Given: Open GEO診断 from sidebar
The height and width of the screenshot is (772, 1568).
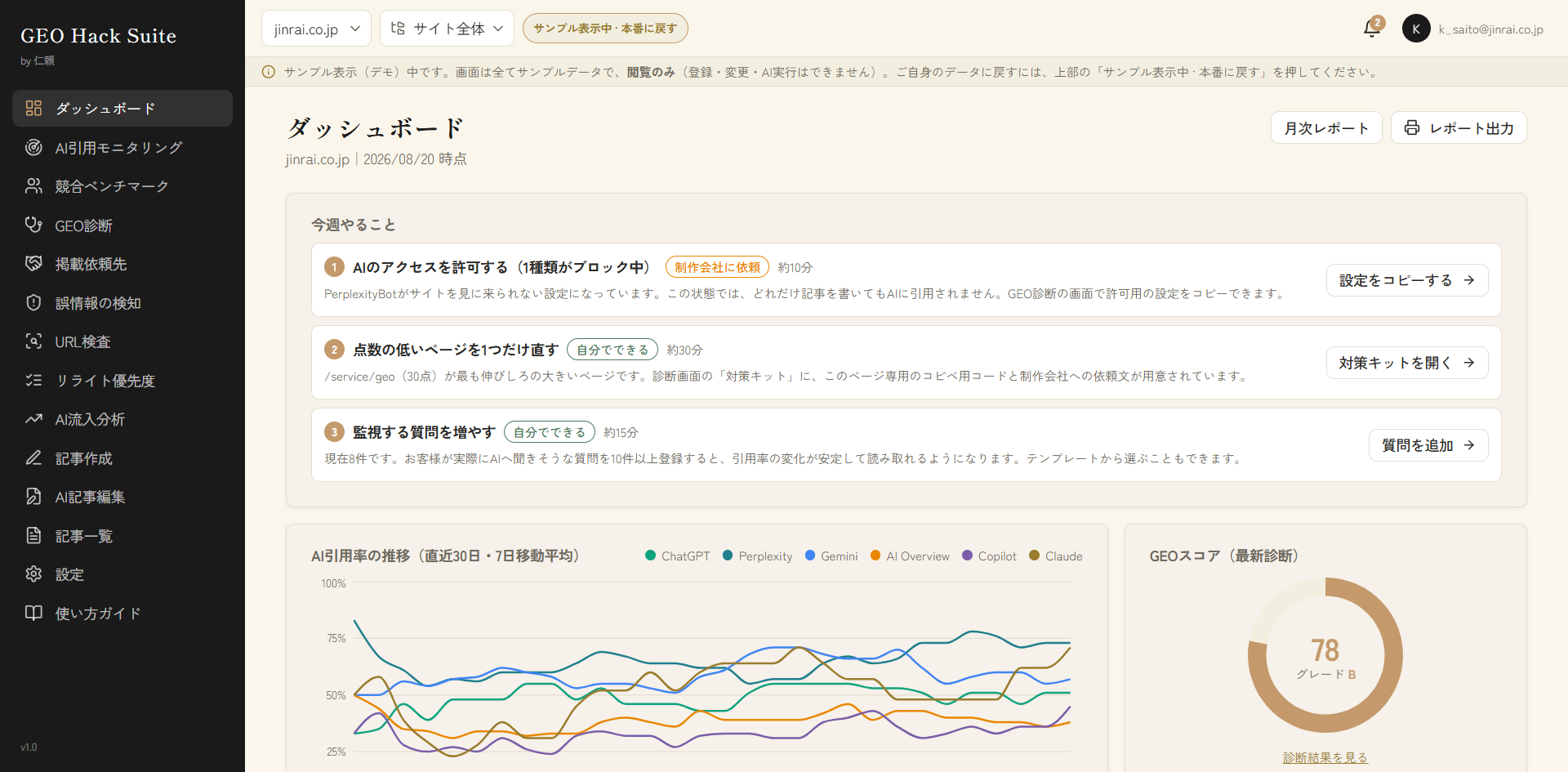Looking at the screenshot, I should point(122,225).
